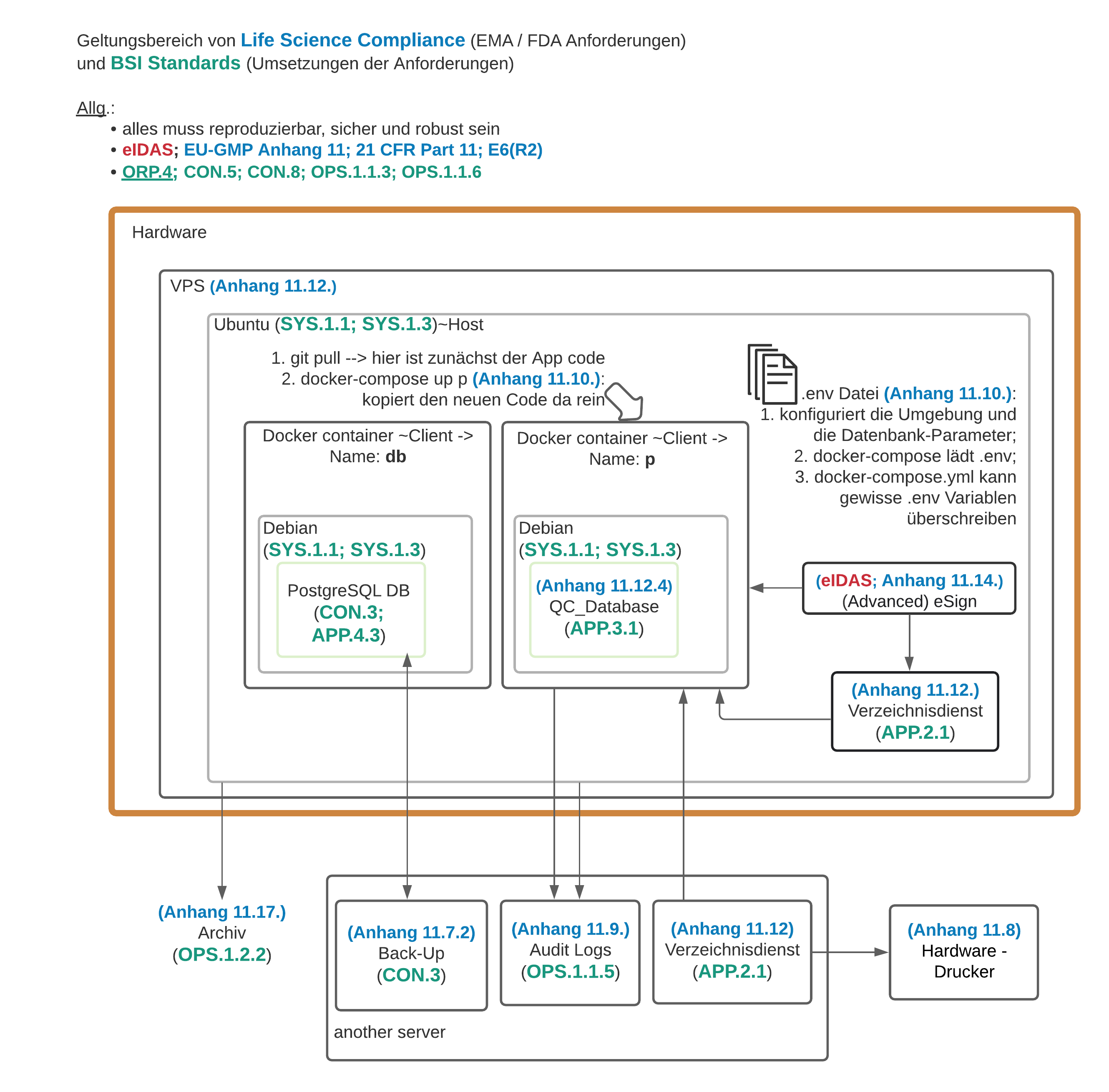Click 'kopiert den neuen Code da rein' text
Viewport: 1109px width, 1092px height.
[483, 399]
